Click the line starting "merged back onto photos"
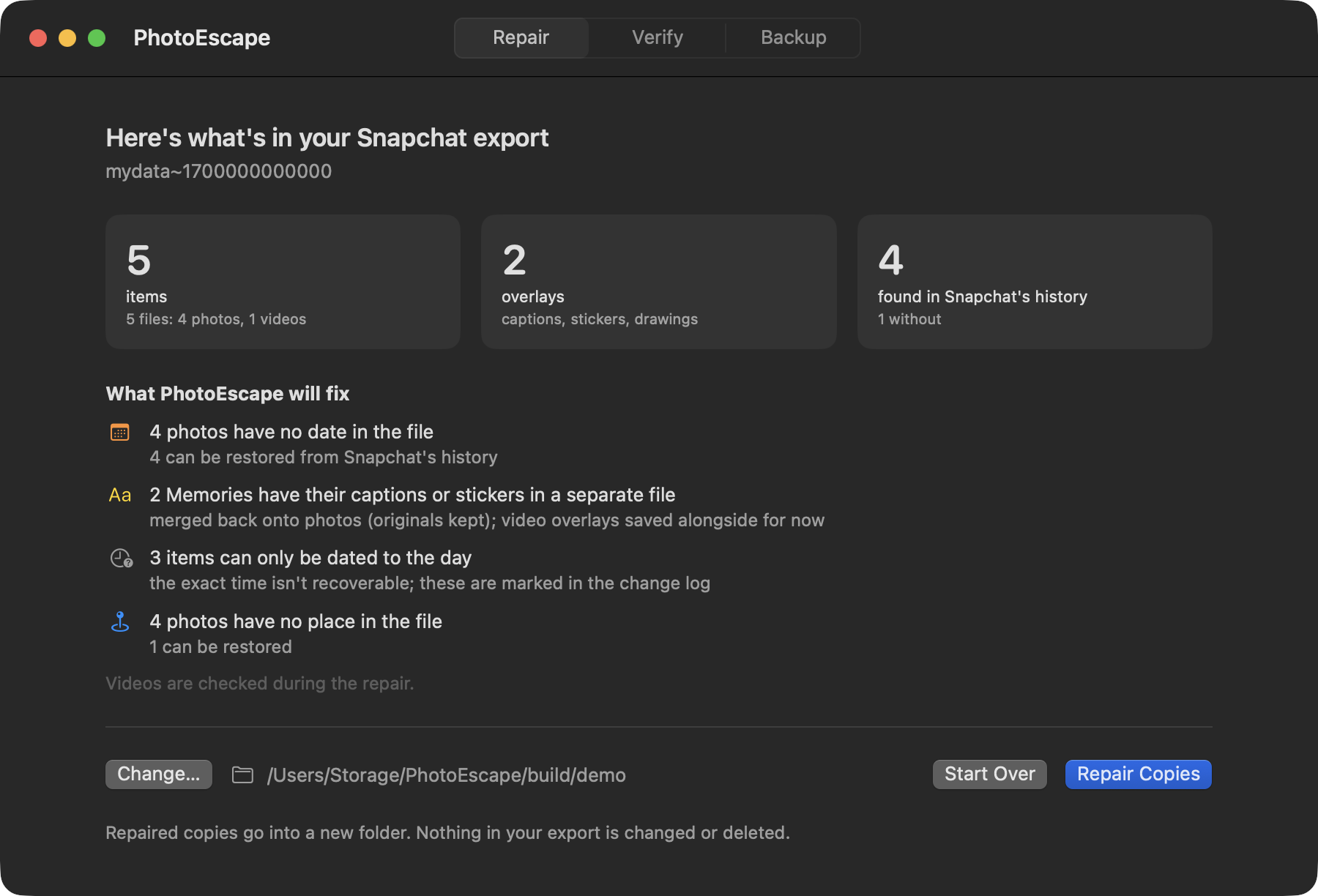The width and height of the screenshot is (1318, 896). 487,520
